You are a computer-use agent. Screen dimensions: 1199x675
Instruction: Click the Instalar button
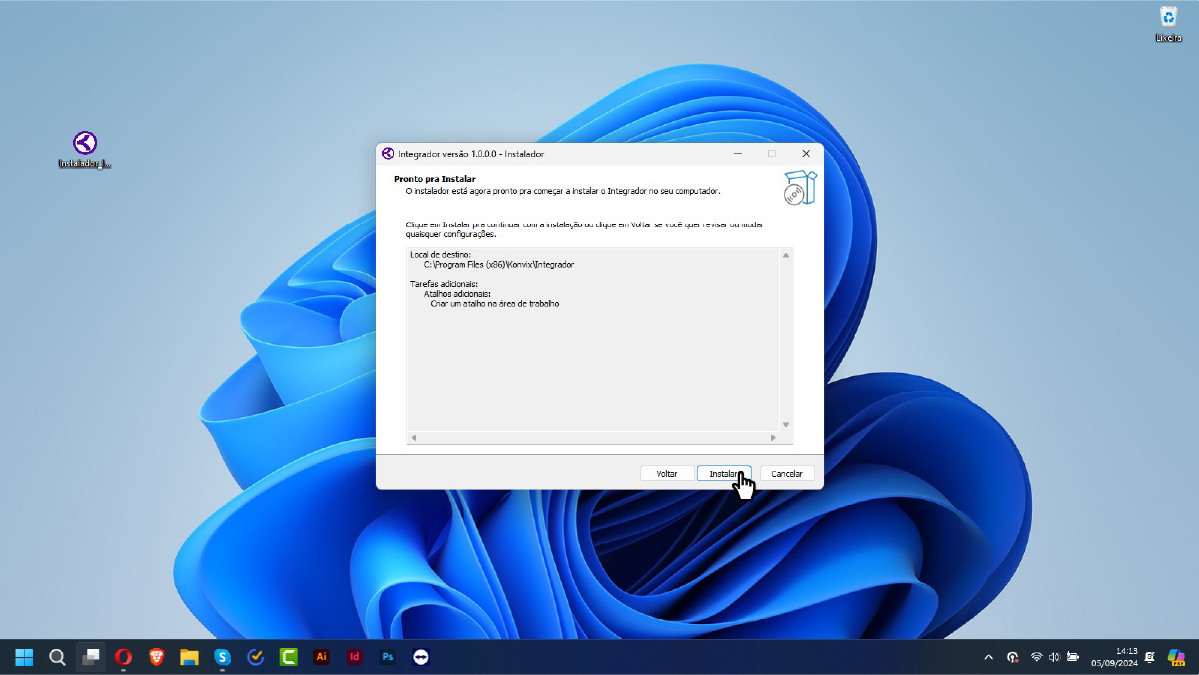pos(724,474)
